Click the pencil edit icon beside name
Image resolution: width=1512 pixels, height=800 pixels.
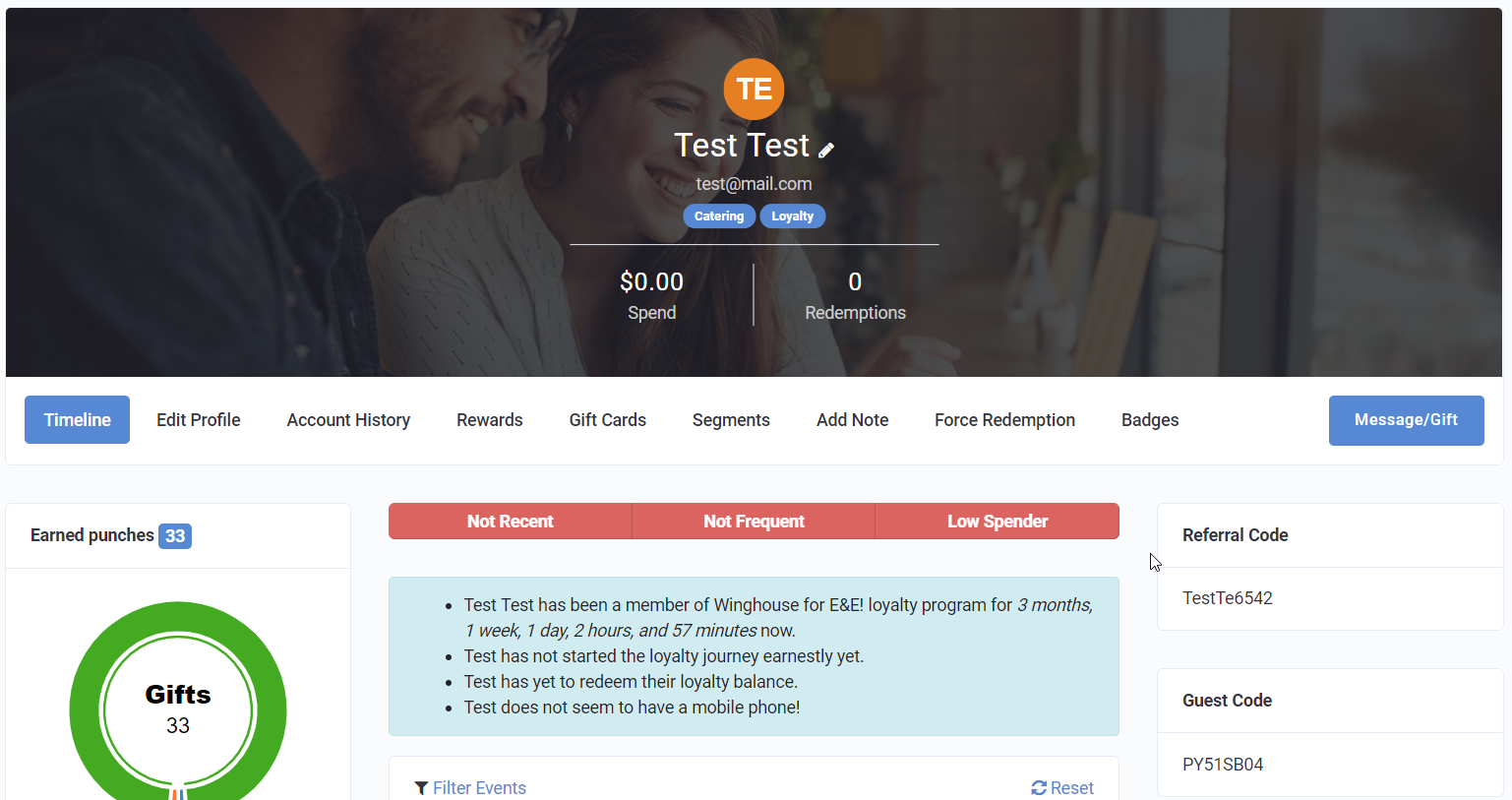826,150
